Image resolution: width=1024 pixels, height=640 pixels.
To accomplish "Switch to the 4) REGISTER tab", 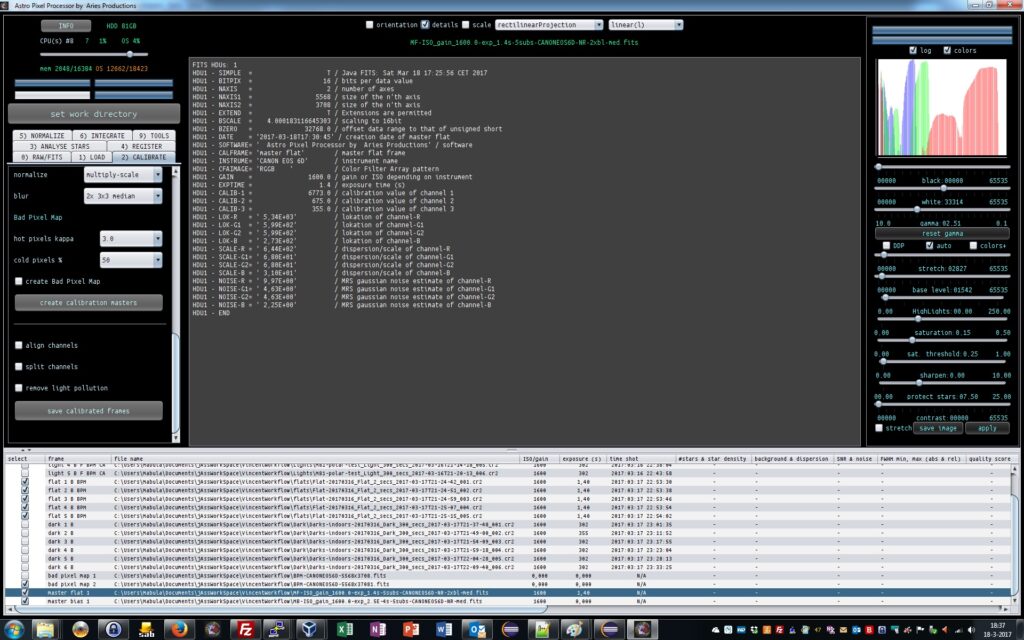I will [x=142, y=146].
